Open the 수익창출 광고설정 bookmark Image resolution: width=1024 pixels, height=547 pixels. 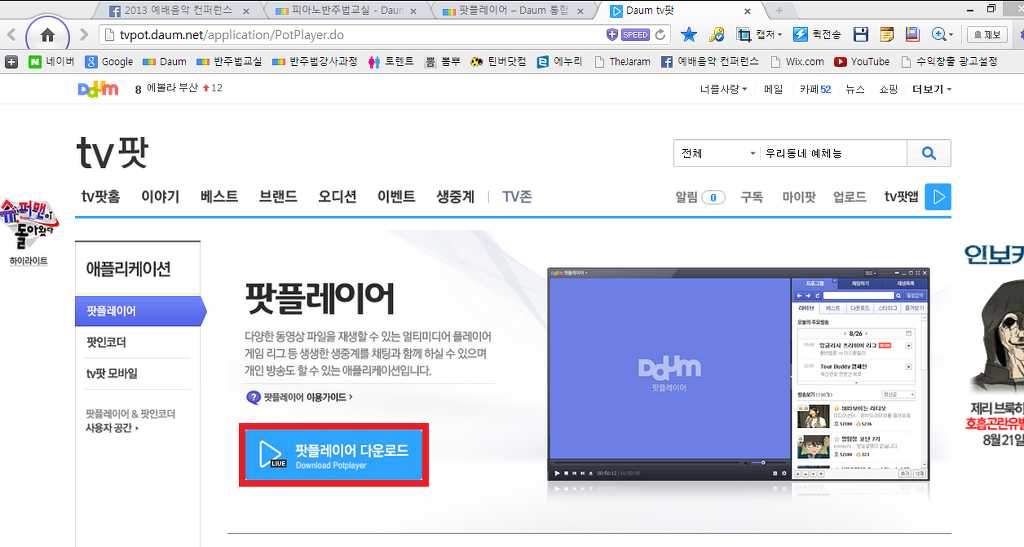point(949,61)
